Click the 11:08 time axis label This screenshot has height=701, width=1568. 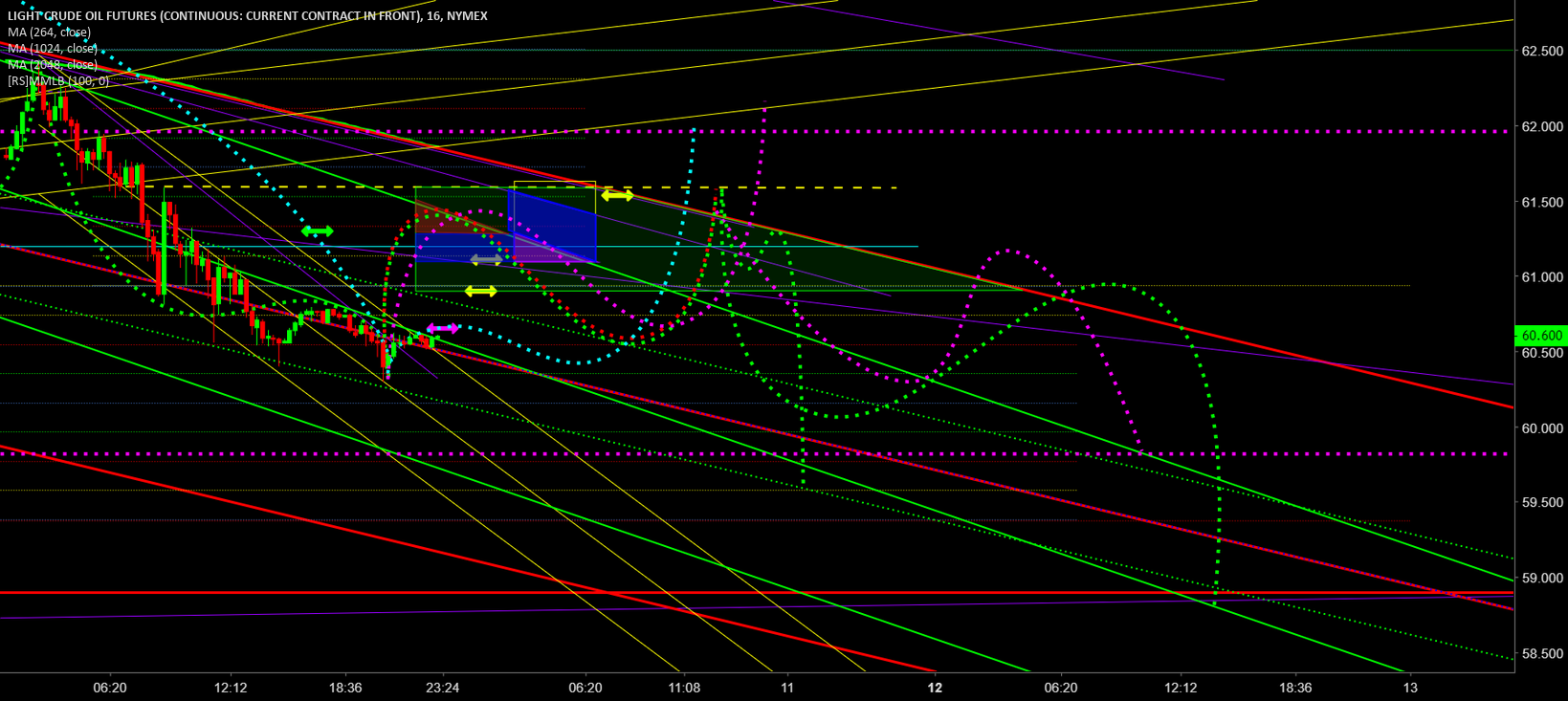[684, 688]
